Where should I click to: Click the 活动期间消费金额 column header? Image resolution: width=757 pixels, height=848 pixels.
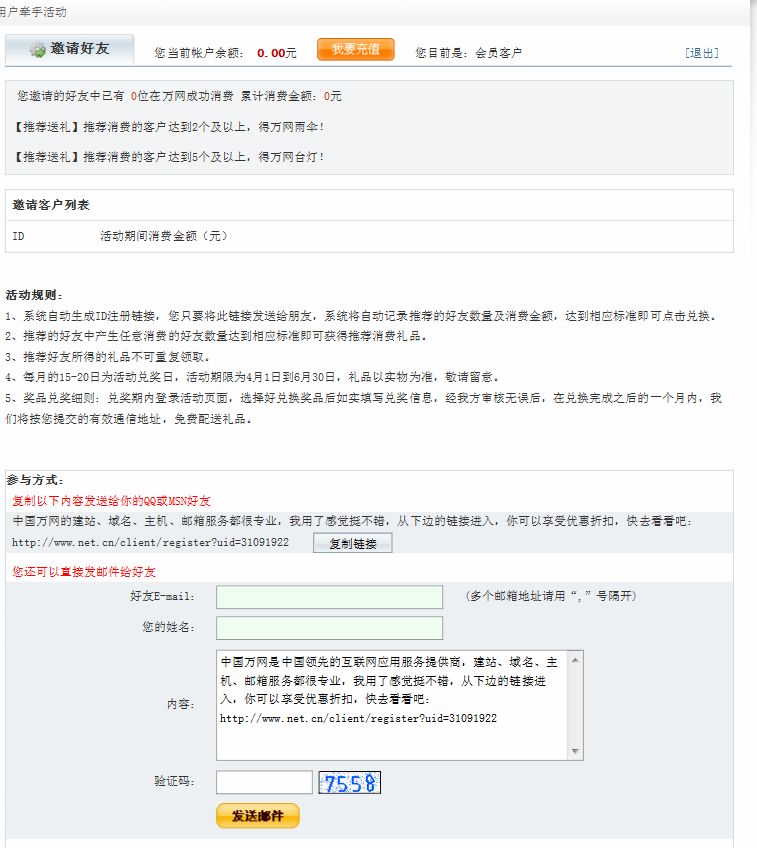(164, 237)
